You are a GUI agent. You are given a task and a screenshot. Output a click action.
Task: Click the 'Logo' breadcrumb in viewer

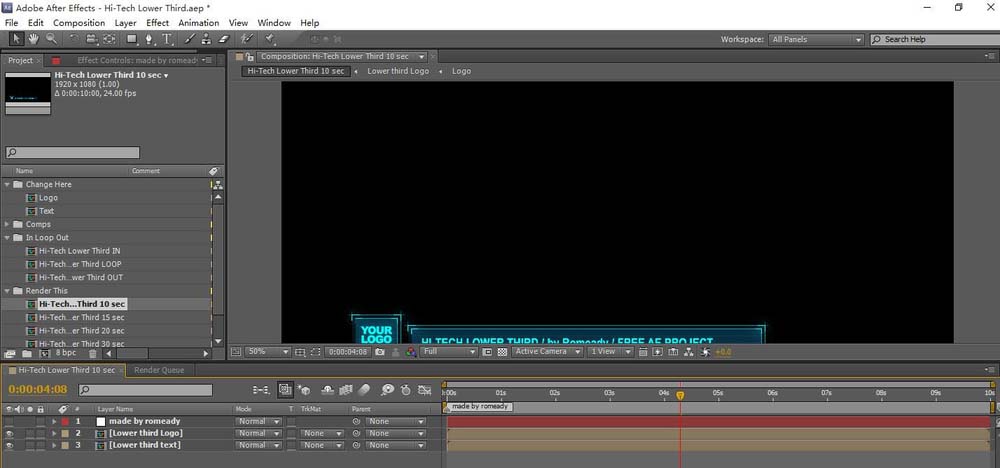tap(461, 71)
